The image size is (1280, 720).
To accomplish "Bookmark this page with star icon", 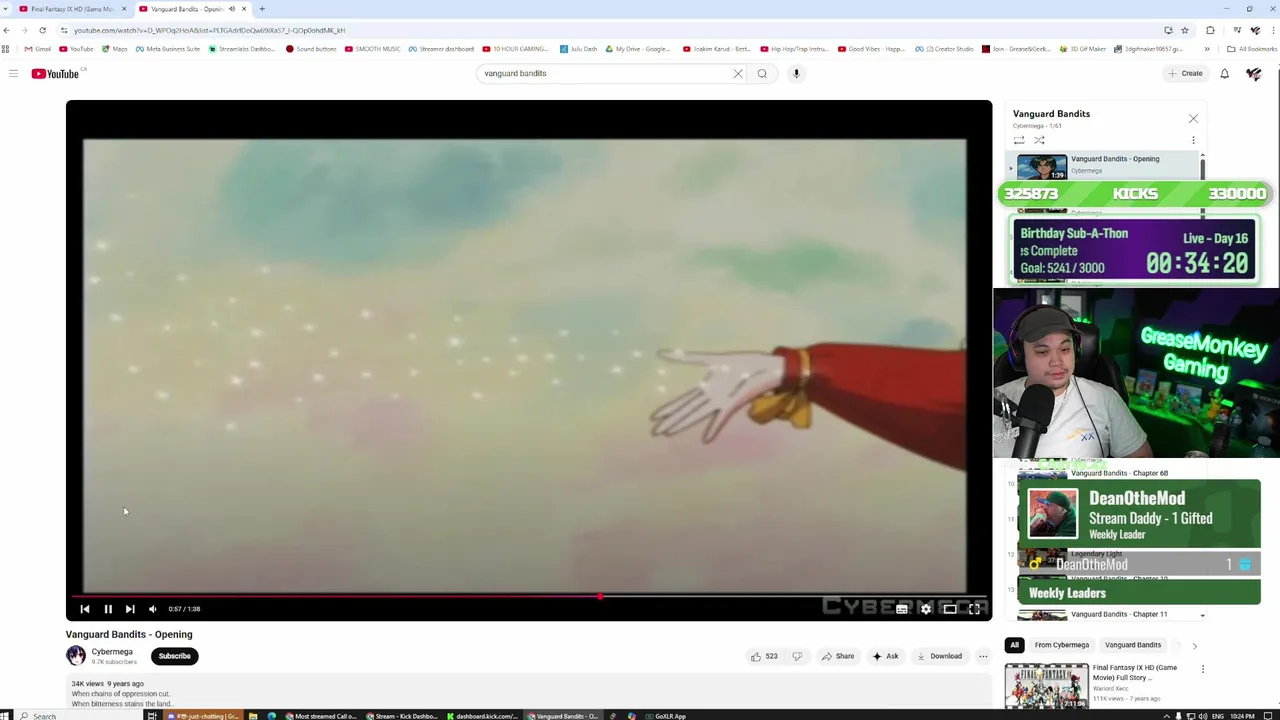I will [x=1185, y=30].
